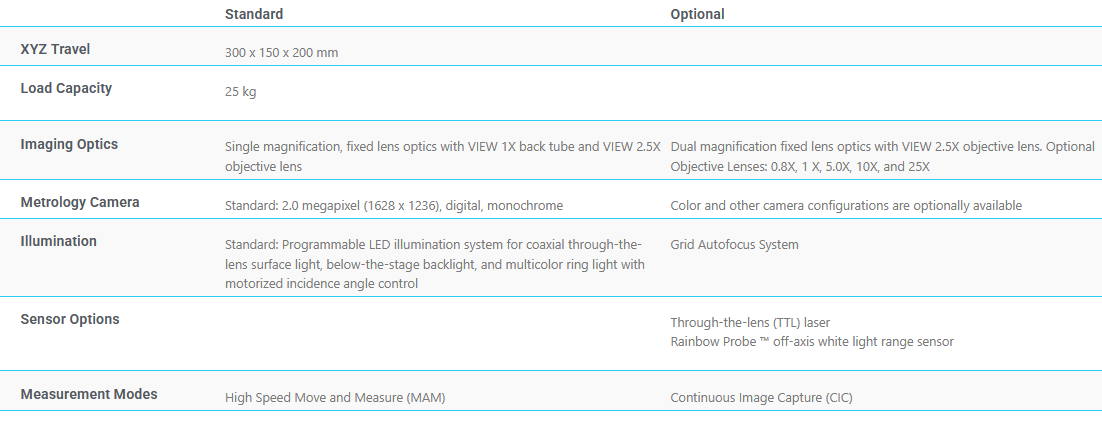Select the Imaging Optics row label
1102x429 pixels.
(x=69, y=144)
